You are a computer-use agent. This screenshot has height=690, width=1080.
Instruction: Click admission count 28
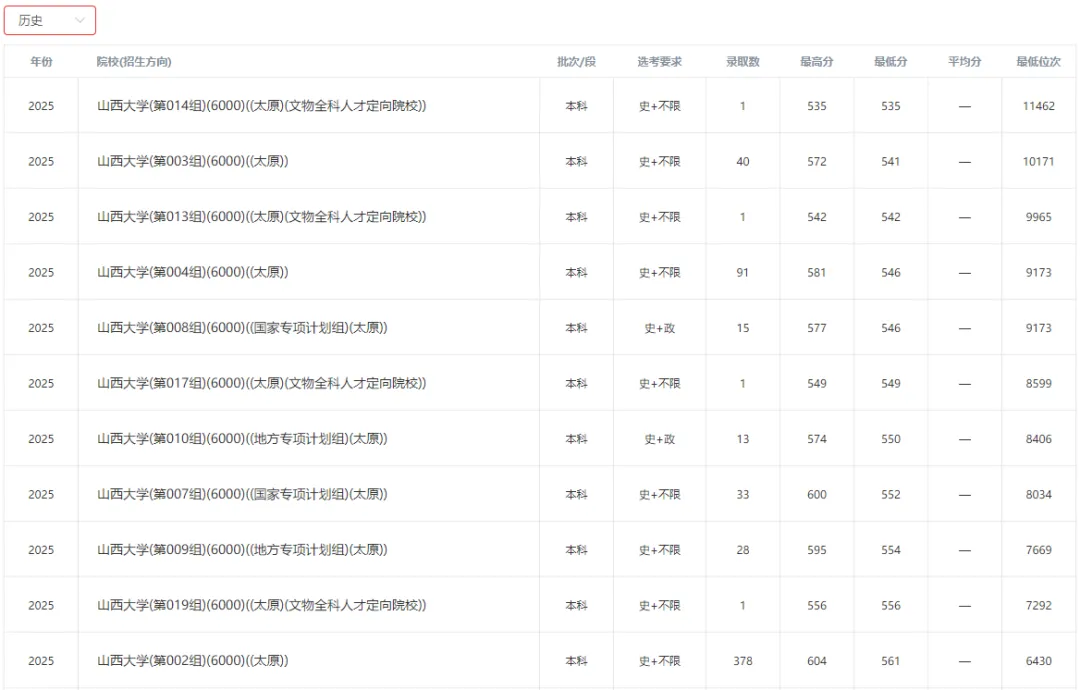[742, 550]
